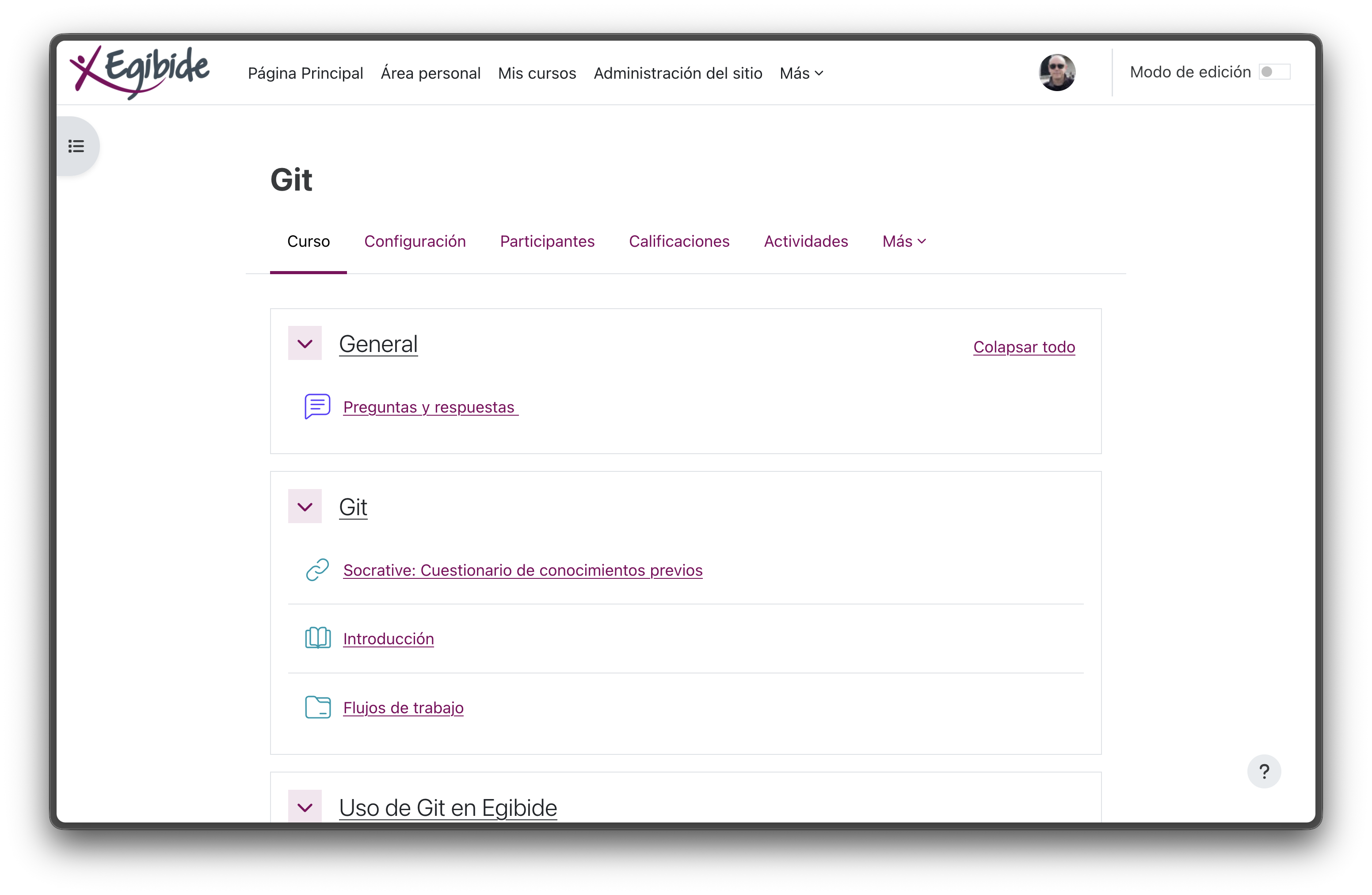This screenshot has width=1372, height=895.
Task: Click the General section title
Action: (377, 344)
